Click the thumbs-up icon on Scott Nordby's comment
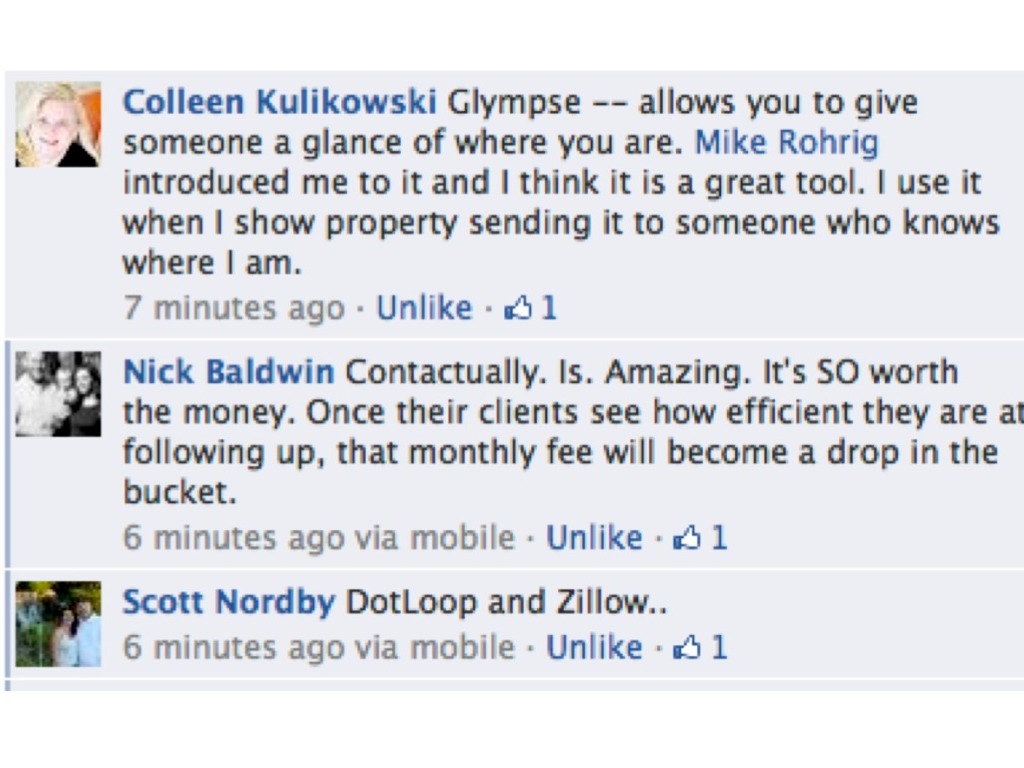This screenshot has width=1024, height=768. click(687, 648)
